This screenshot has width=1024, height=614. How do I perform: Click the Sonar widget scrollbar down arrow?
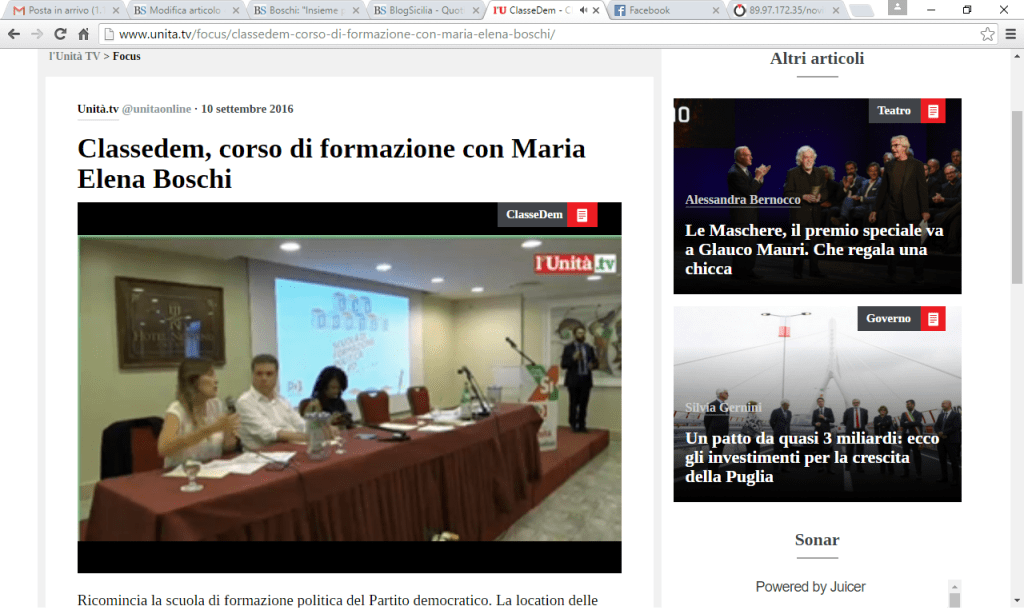click(x=953, y=600)
